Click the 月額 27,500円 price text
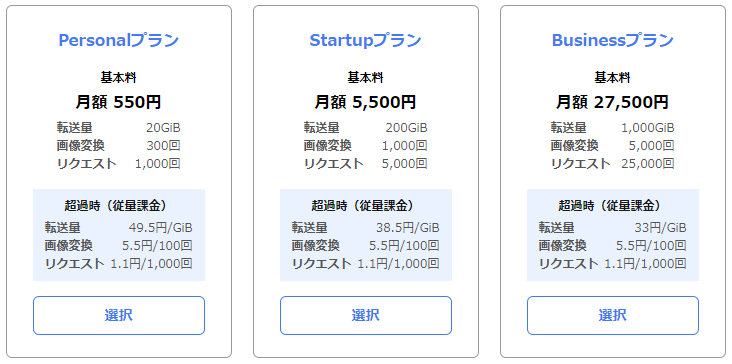 (612, 102)
